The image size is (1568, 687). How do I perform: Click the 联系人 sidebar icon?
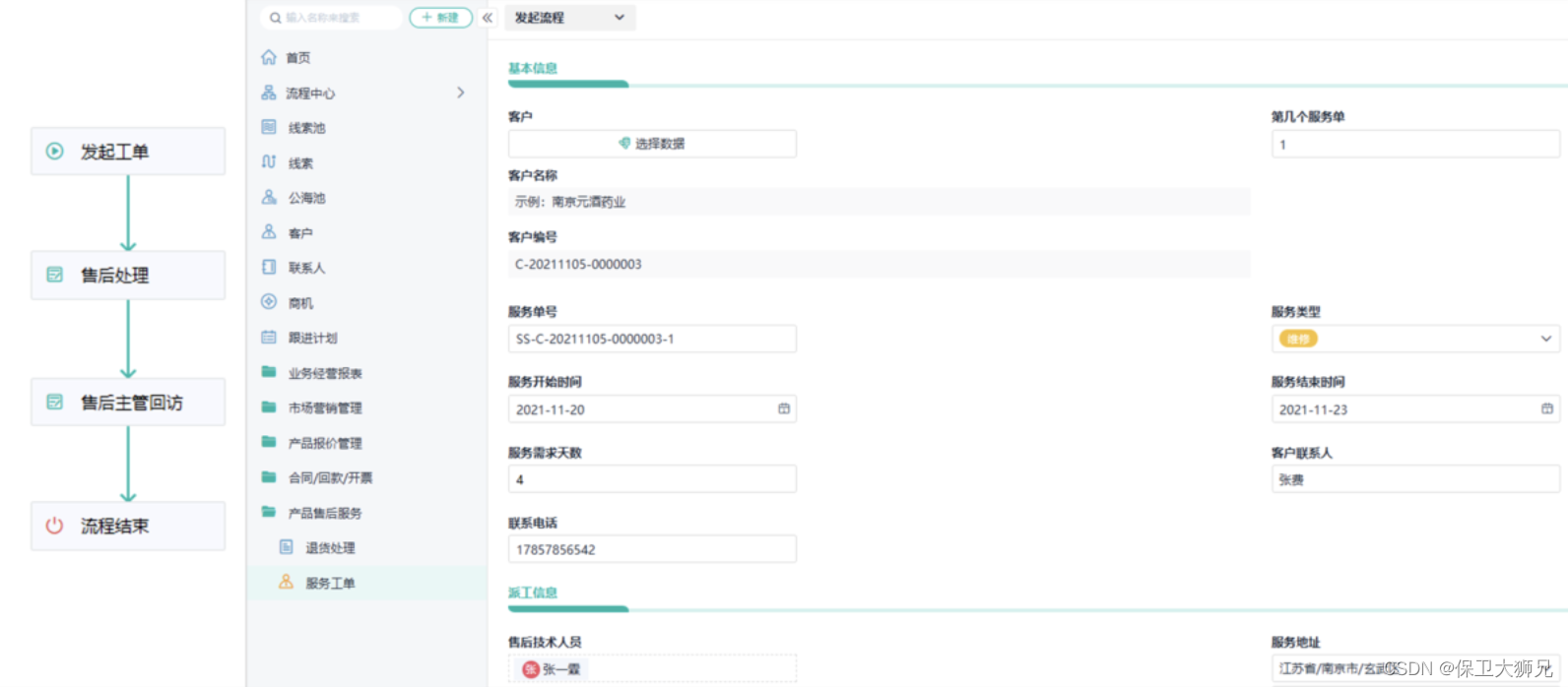(x=269, y=267)
